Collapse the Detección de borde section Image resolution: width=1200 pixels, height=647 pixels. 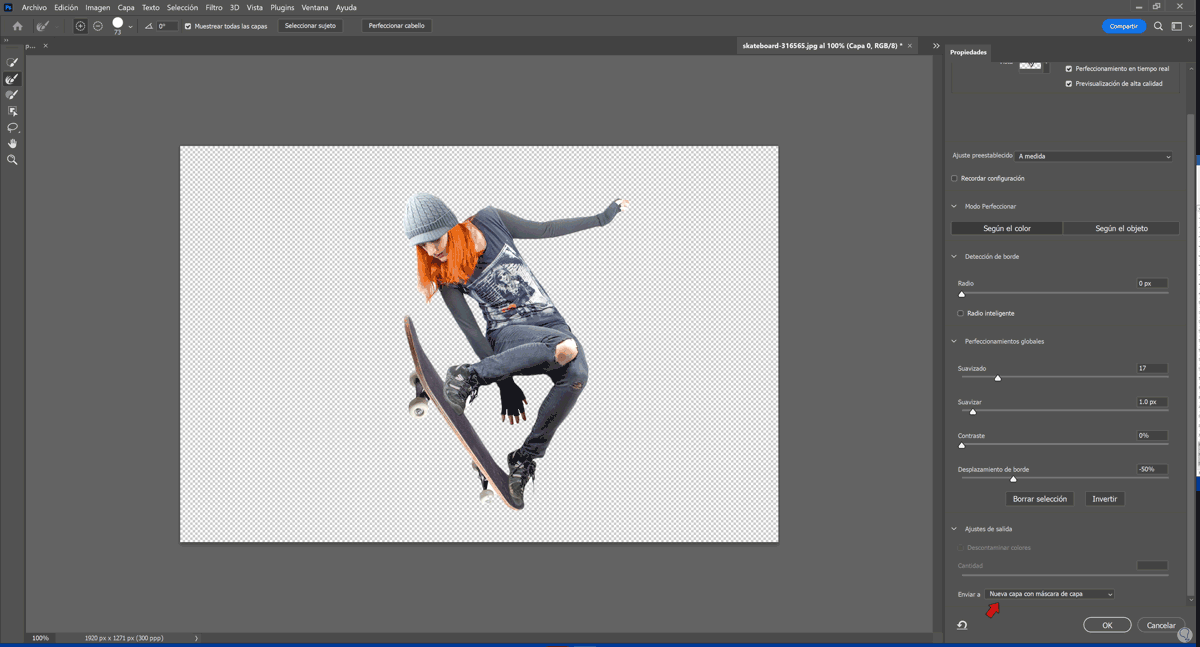954,257
